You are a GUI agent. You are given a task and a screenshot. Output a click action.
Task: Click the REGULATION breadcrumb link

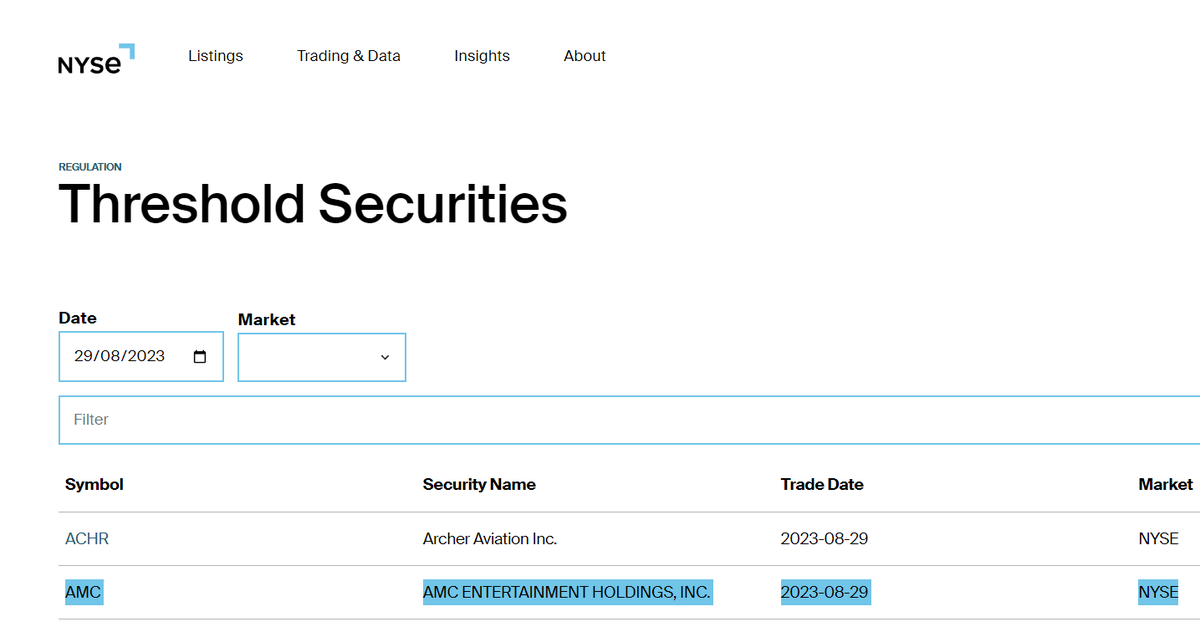point(90,167)
